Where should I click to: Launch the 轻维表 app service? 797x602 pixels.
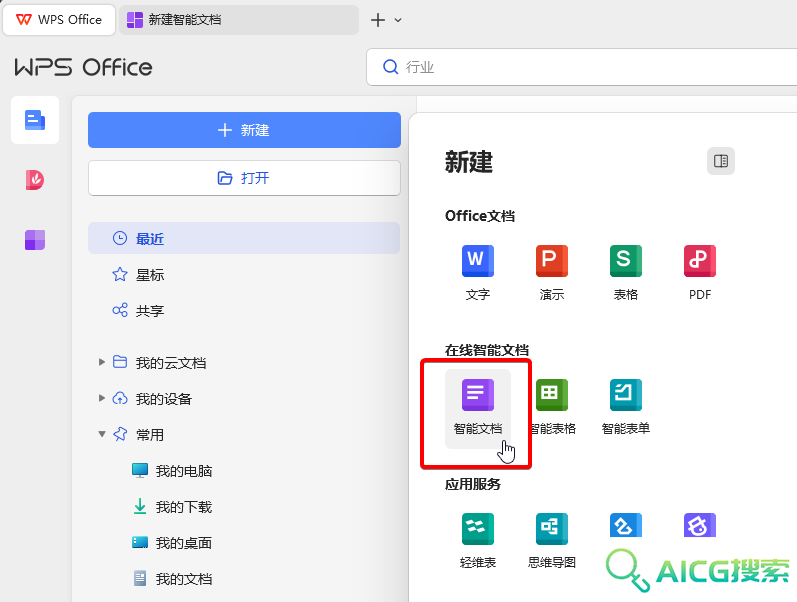477,540
